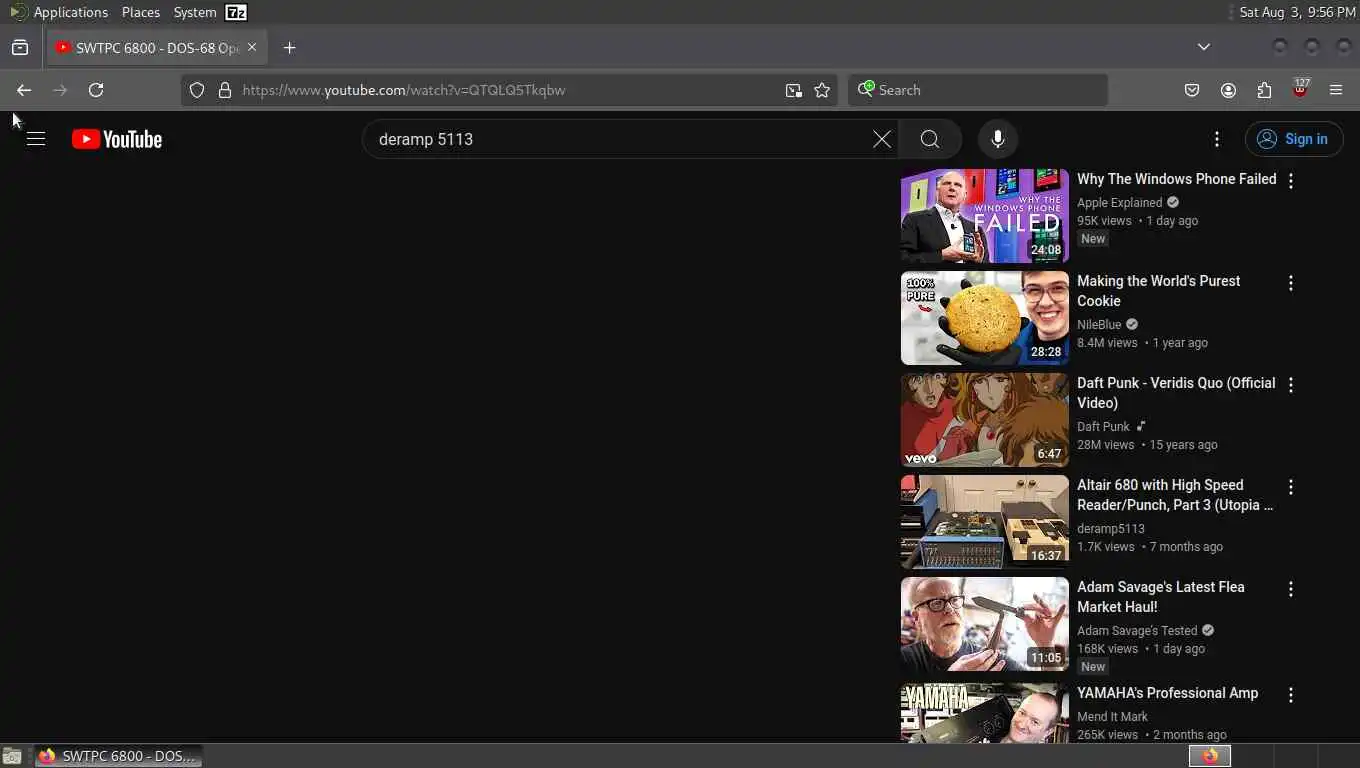
Task: Save page to Pocket
Action: pos(1192,90)
